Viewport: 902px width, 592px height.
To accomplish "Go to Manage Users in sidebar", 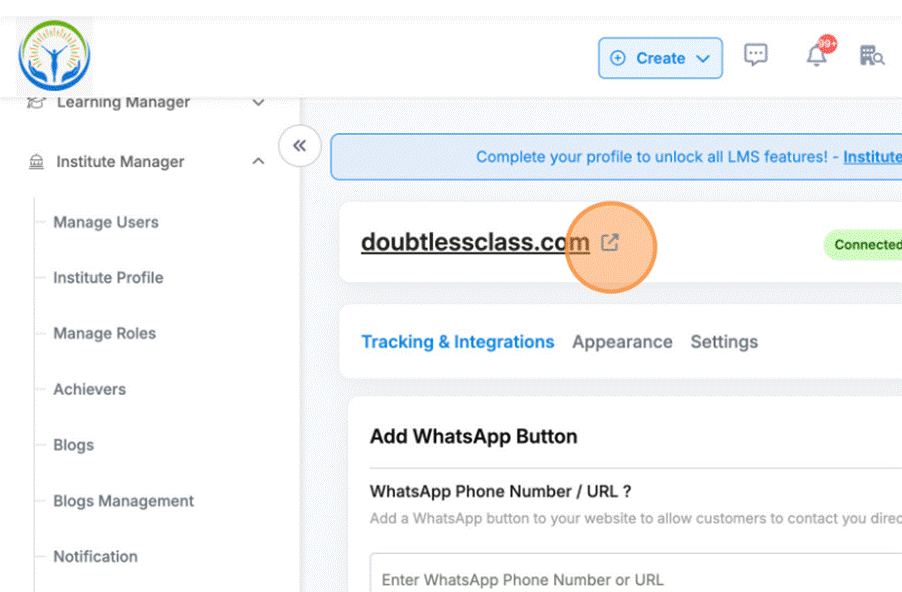I will click(x=106, y=222).
